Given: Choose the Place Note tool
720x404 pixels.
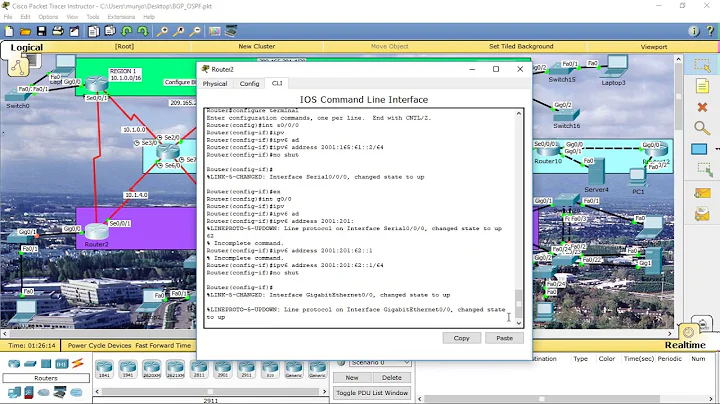Looking at the screenshot, I should (702, 86).
